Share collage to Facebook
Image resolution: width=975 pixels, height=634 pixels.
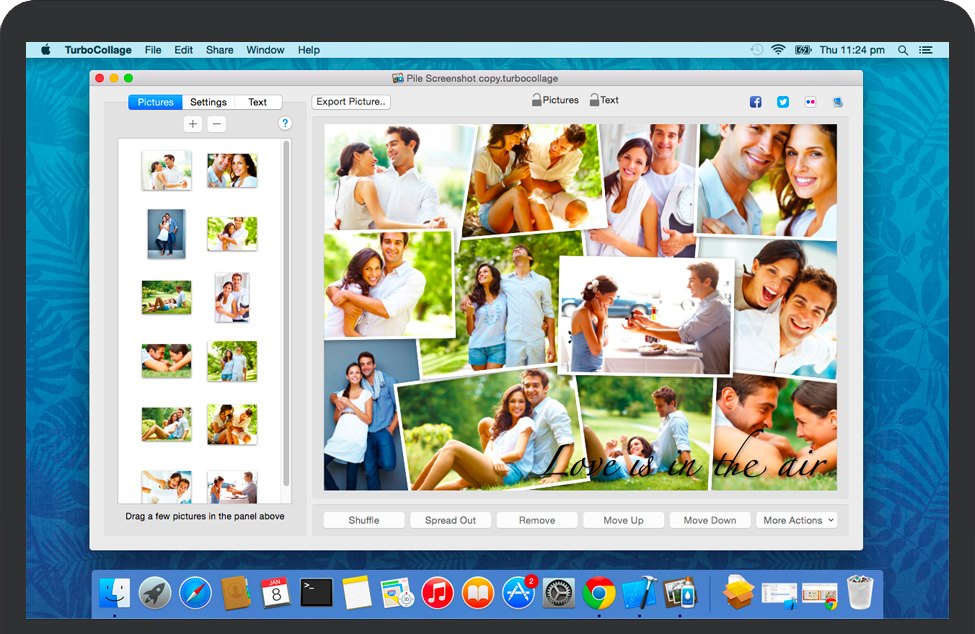[x=756, y=102]
